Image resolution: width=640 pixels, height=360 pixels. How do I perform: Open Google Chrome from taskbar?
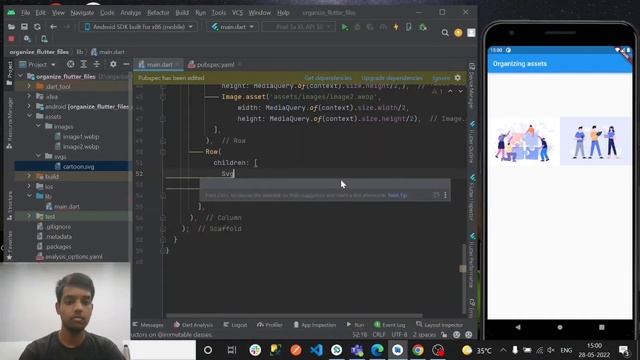(x=417, y=350)
